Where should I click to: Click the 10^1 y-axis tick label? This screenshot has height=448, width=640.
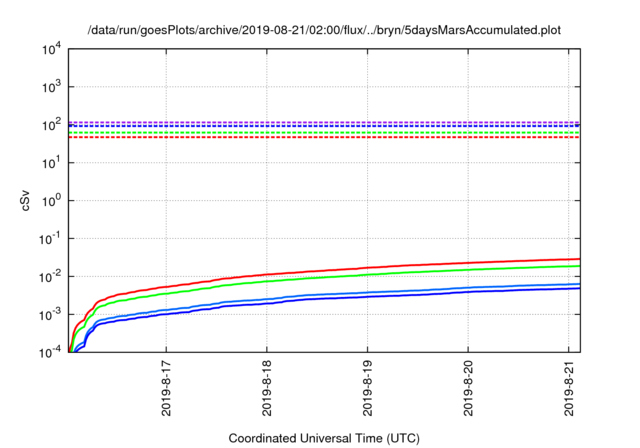pos(52,163)
